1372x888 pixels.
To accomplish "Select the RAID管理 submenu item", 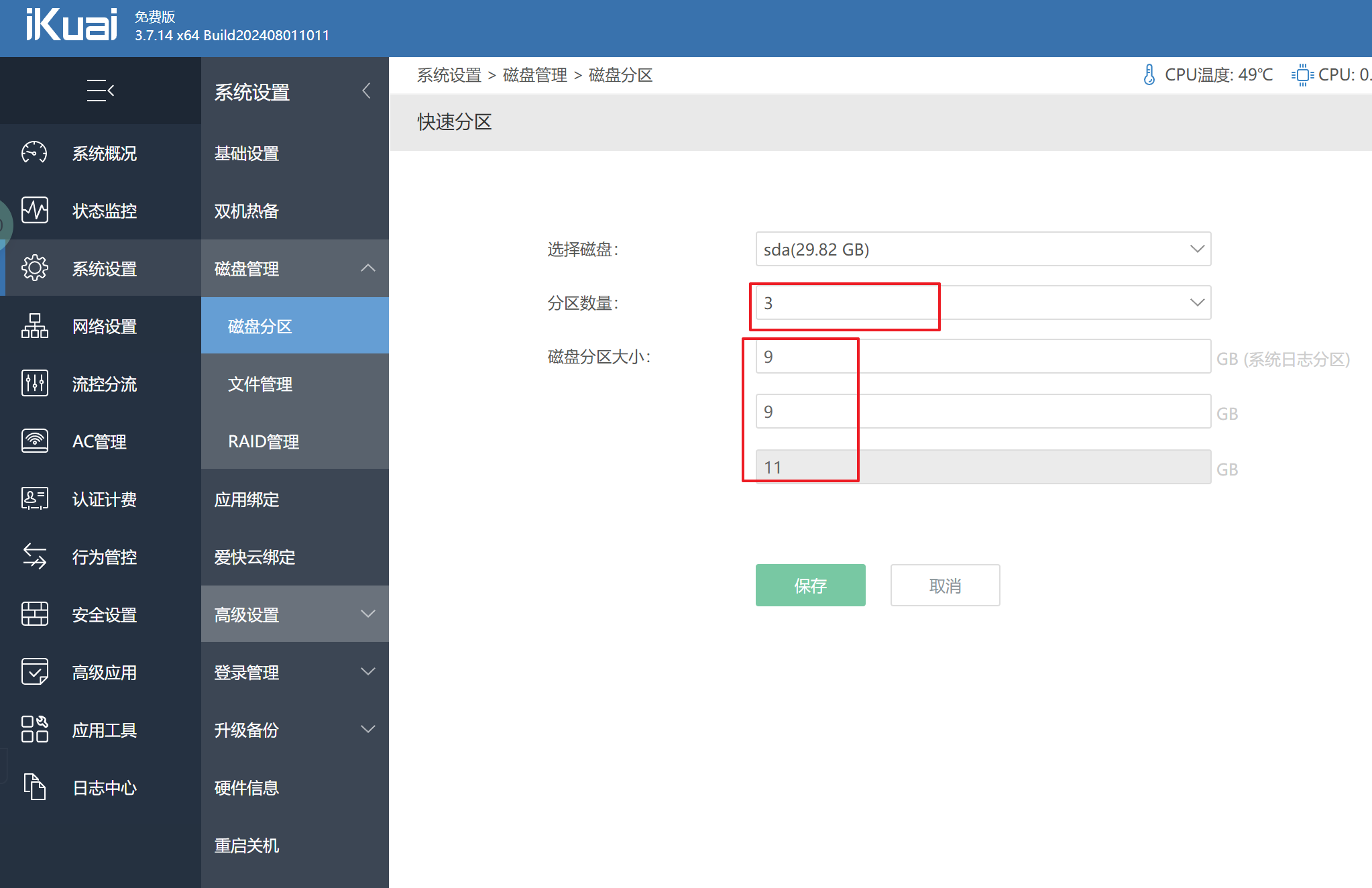I will point(295,441).
